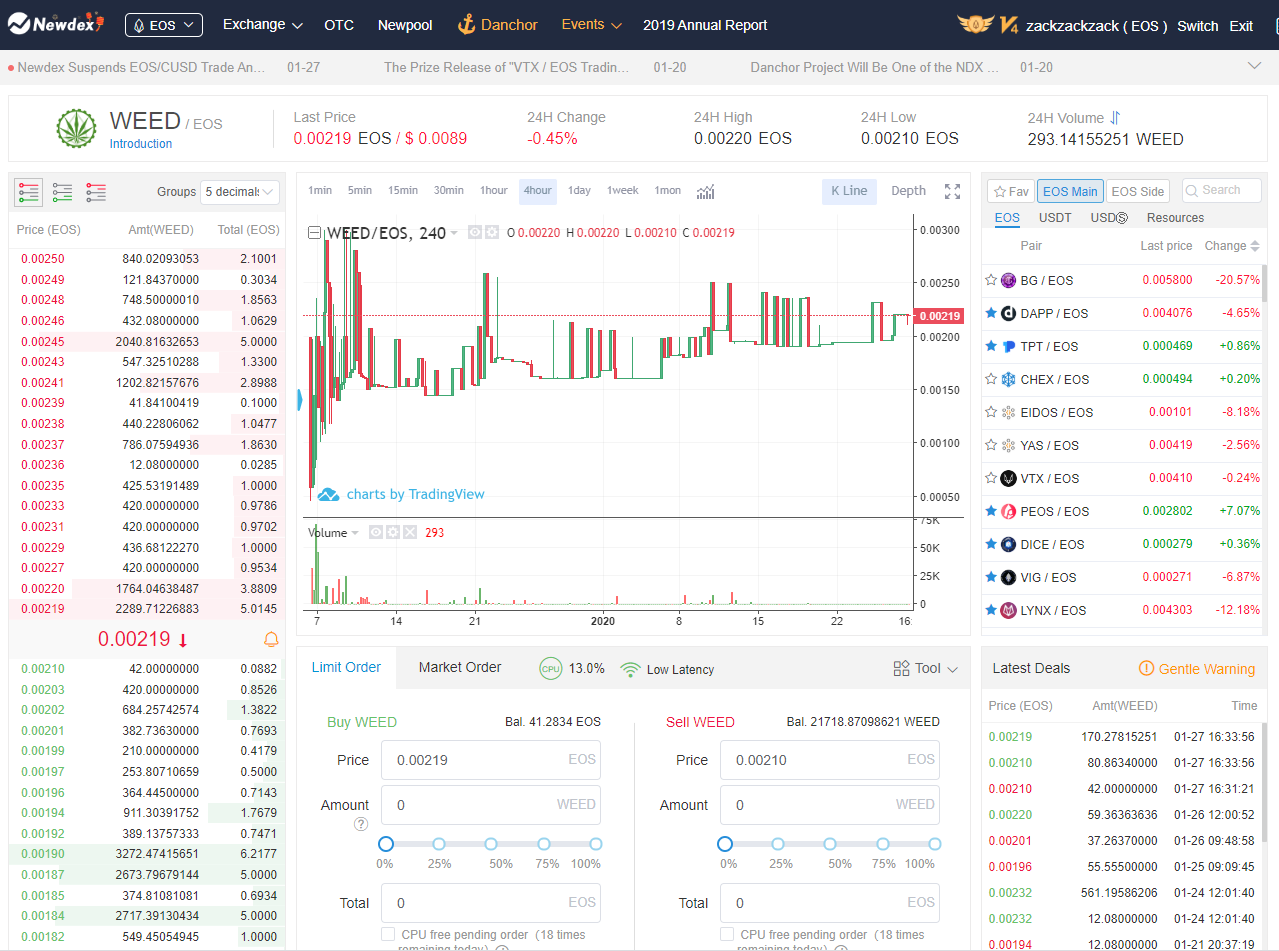Open the OTC page
Screen dimensions: 1279x951
[x=339, y=25]
